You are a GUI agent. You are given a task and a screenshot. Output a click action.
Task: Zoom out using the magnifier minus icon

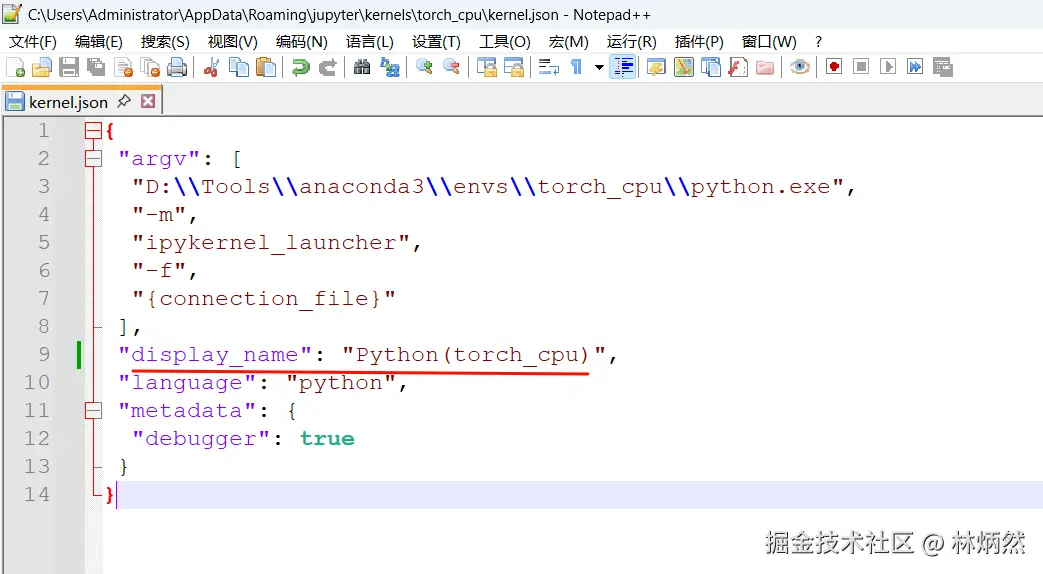pyautogui.click(x=451, y=67)
